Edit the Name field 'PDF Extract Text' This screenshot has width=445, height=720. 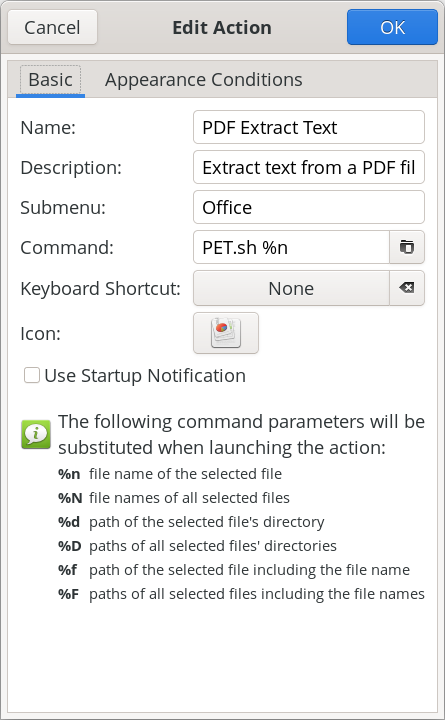tap(309, 127)
